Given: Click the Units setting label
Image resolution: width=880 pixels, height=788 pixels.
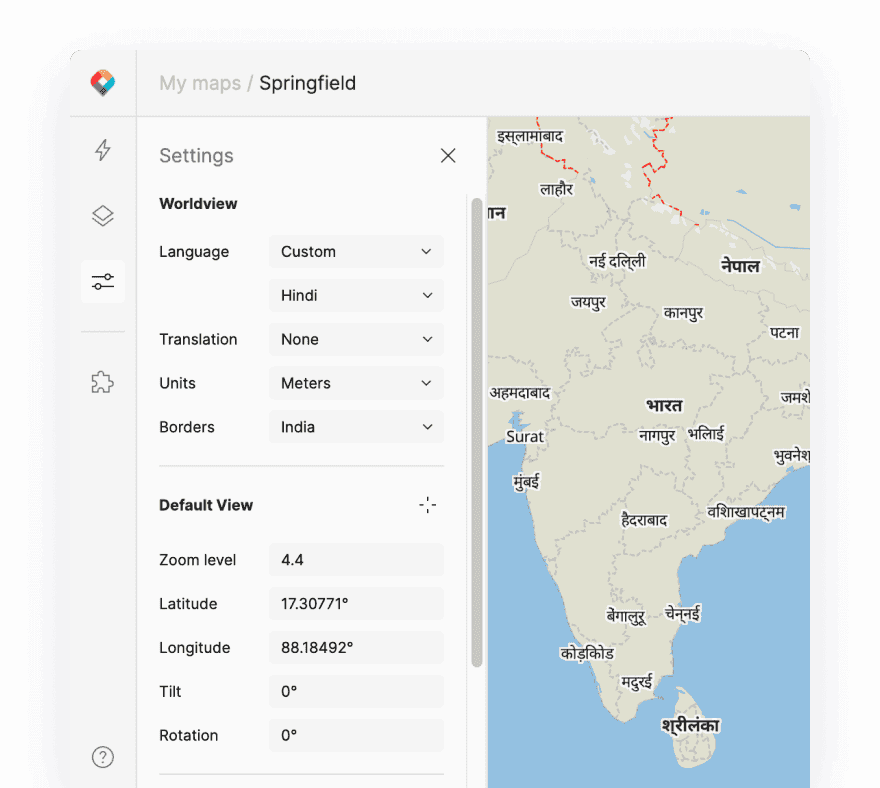Looking at the screenshot, I should click(177, 383).
